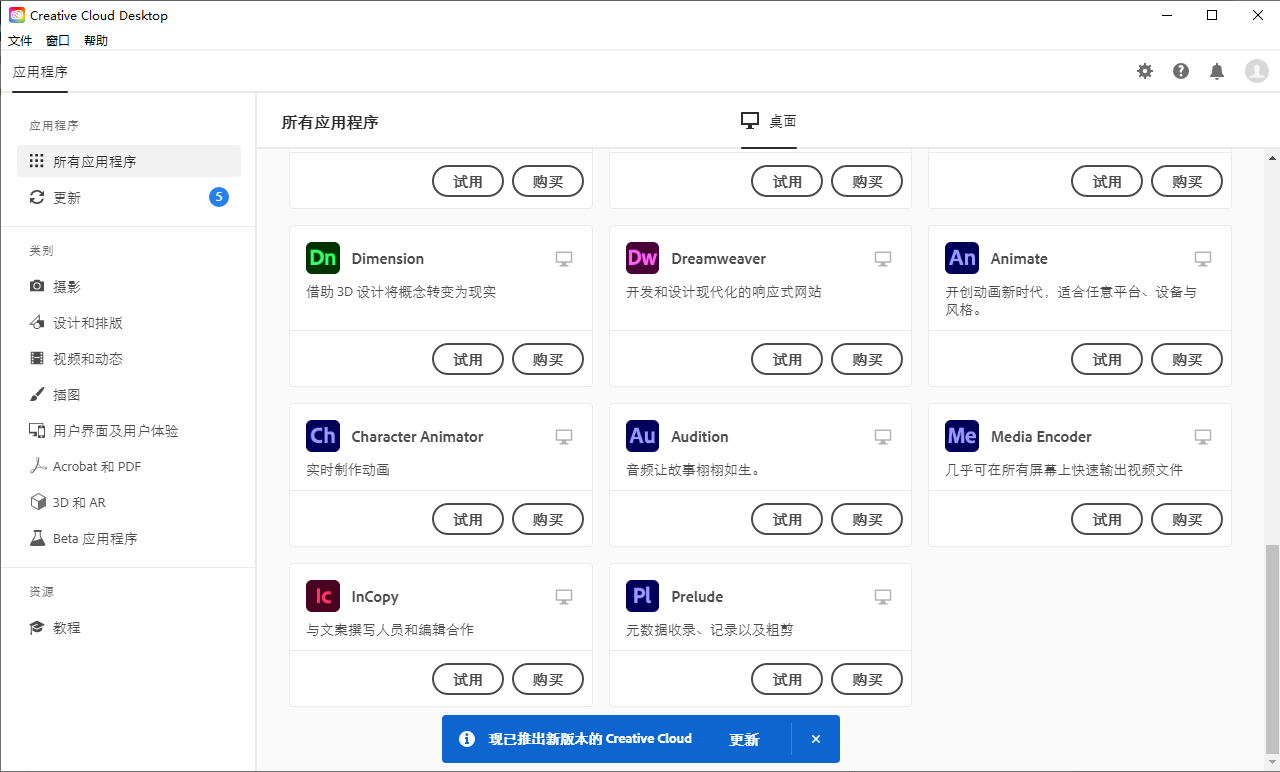Click the Prelude Pl app icon

[x=642, y=596]
